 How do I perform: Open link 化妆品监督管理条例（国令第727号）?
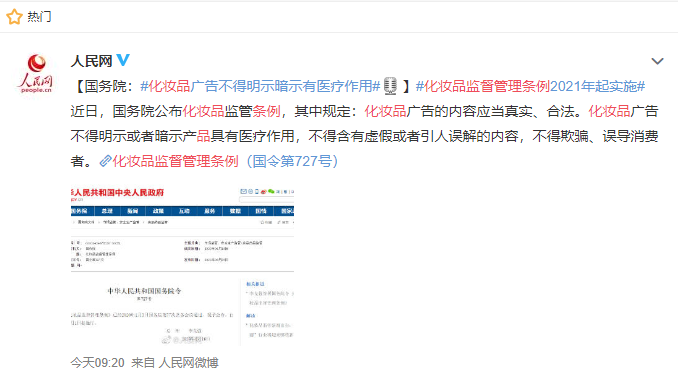[x=225, y=161]
